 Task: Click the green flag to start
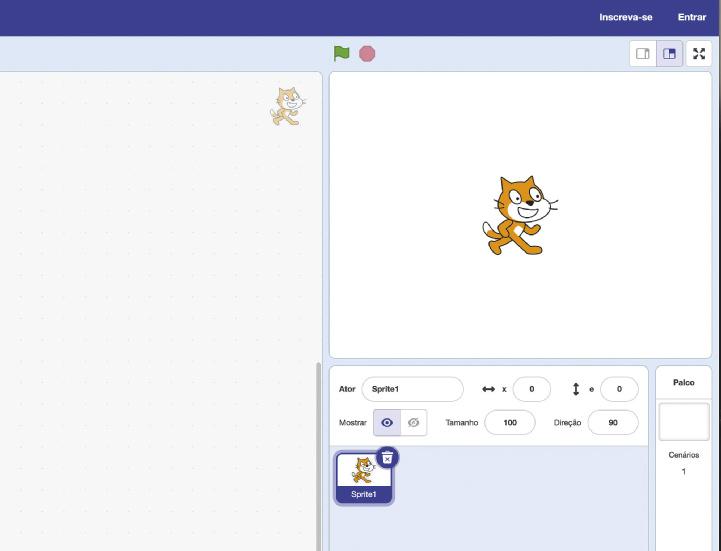pos(341,54)
